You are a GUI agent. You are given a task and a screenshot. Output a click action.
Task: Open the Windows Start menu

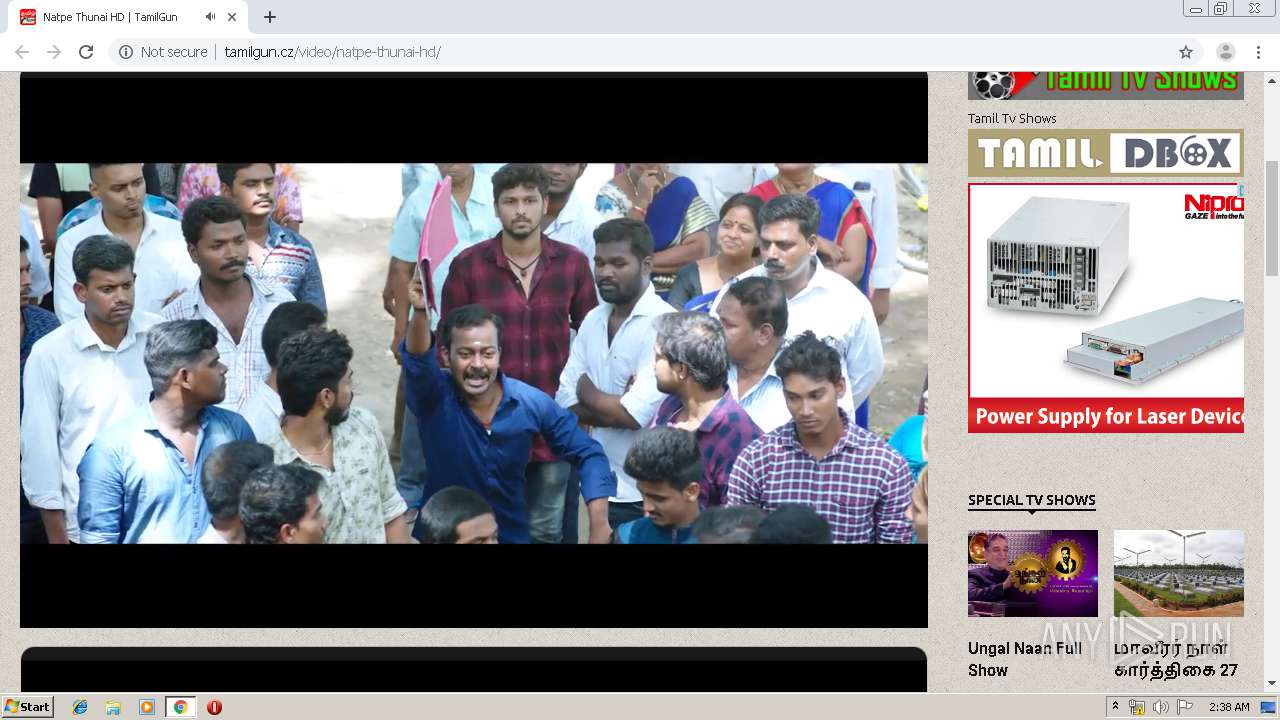(x=27, y=707)
